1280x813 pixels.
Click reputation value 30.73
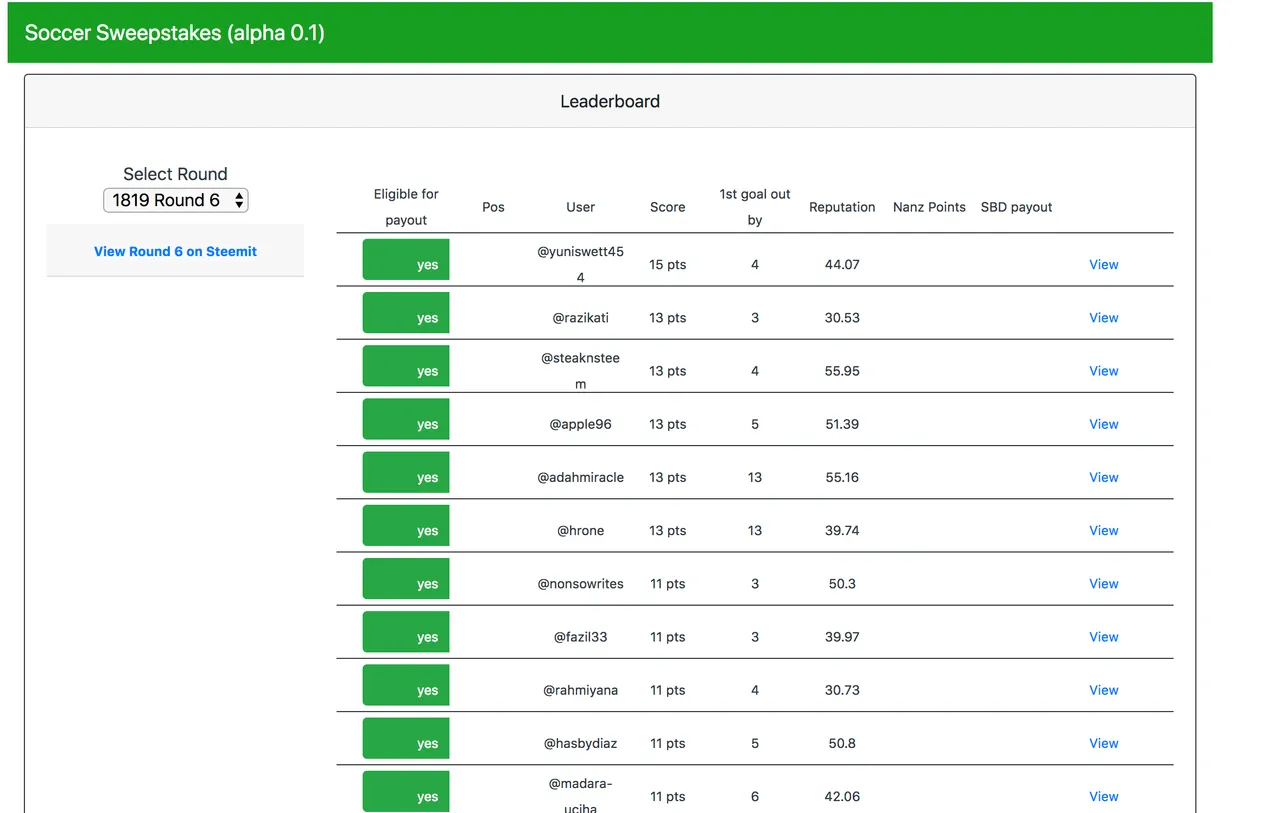coord(842,690)
